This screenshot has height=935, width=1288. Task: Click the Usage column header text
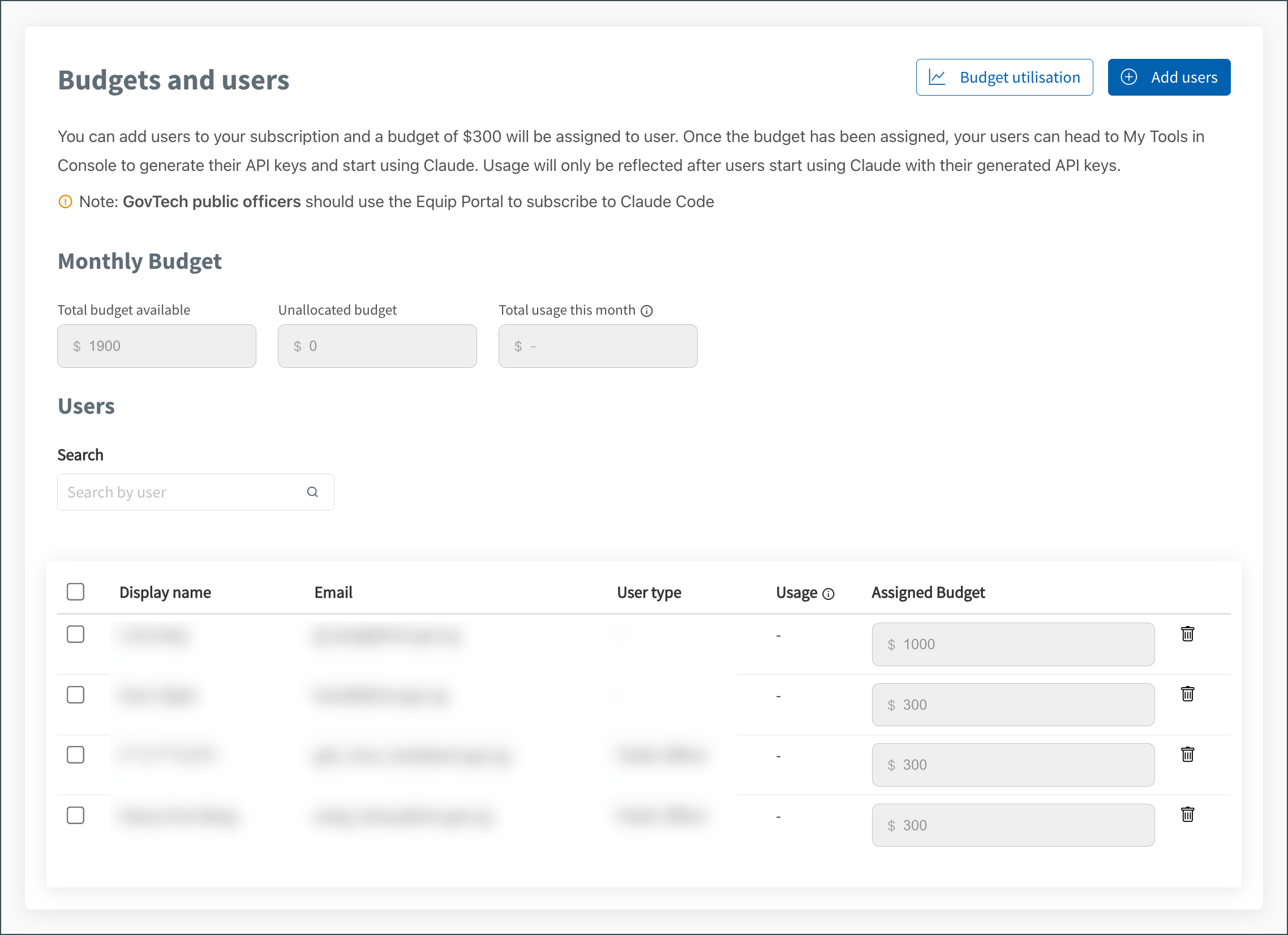[x=797, y=593]
